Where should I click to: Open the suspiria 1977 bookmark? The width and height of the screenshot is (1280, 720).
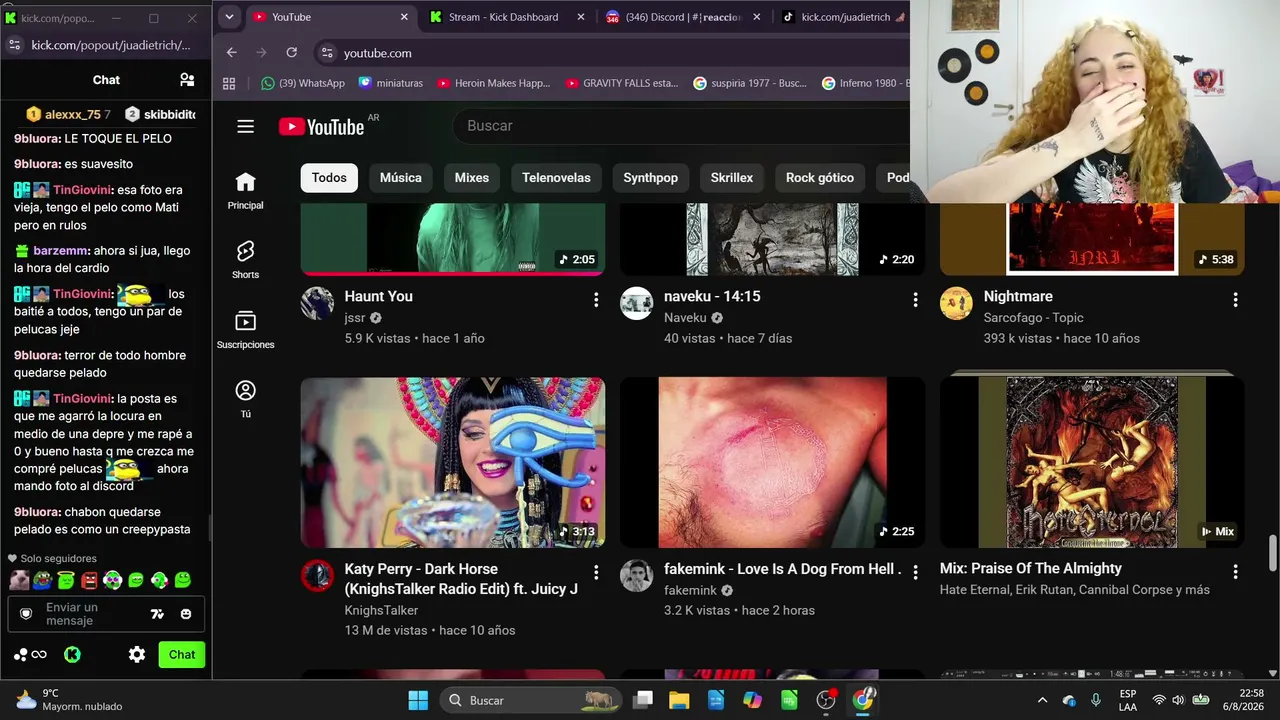pyautogui.click(x=750, y=83)
